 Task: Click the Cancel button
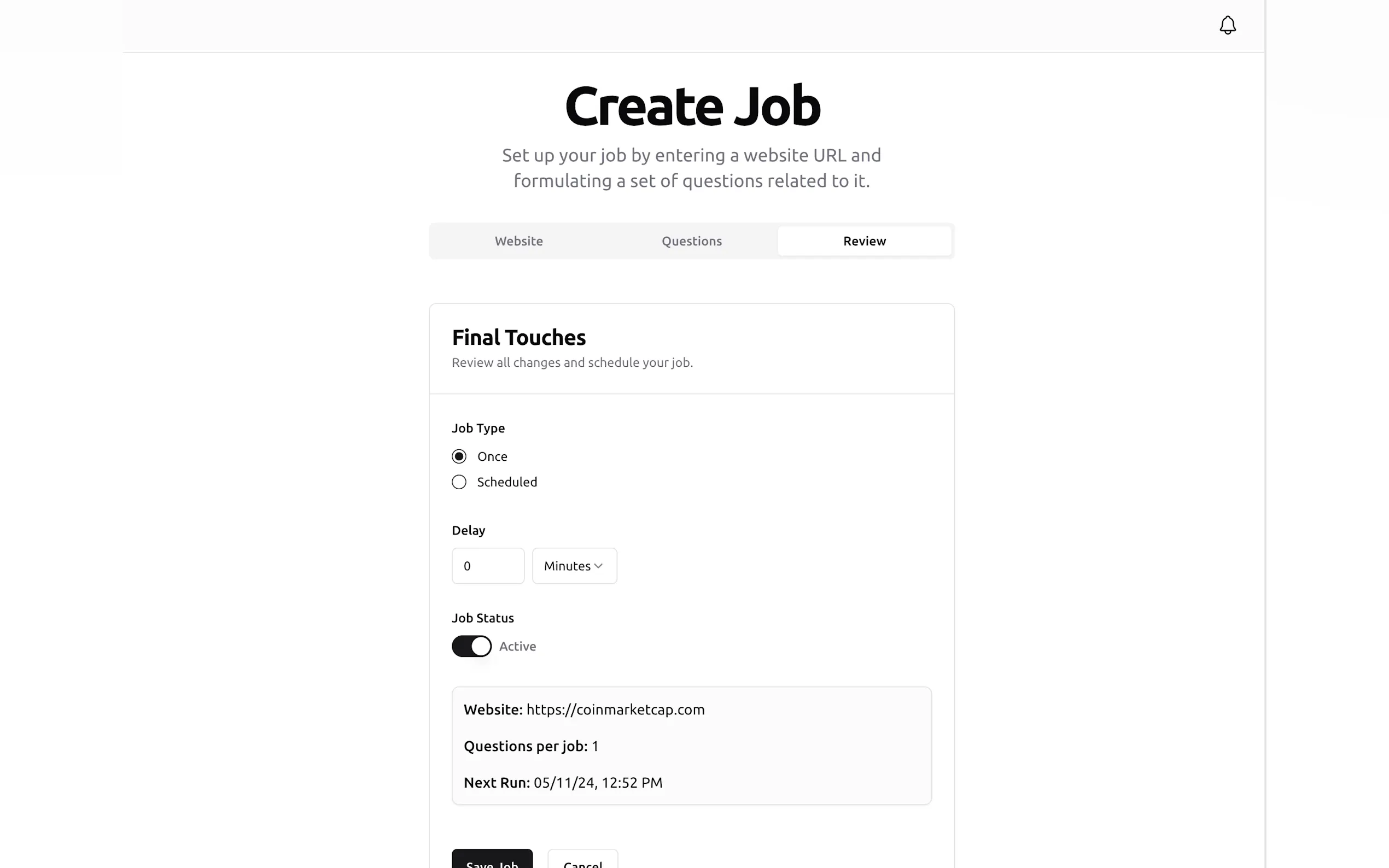(582, 861)
